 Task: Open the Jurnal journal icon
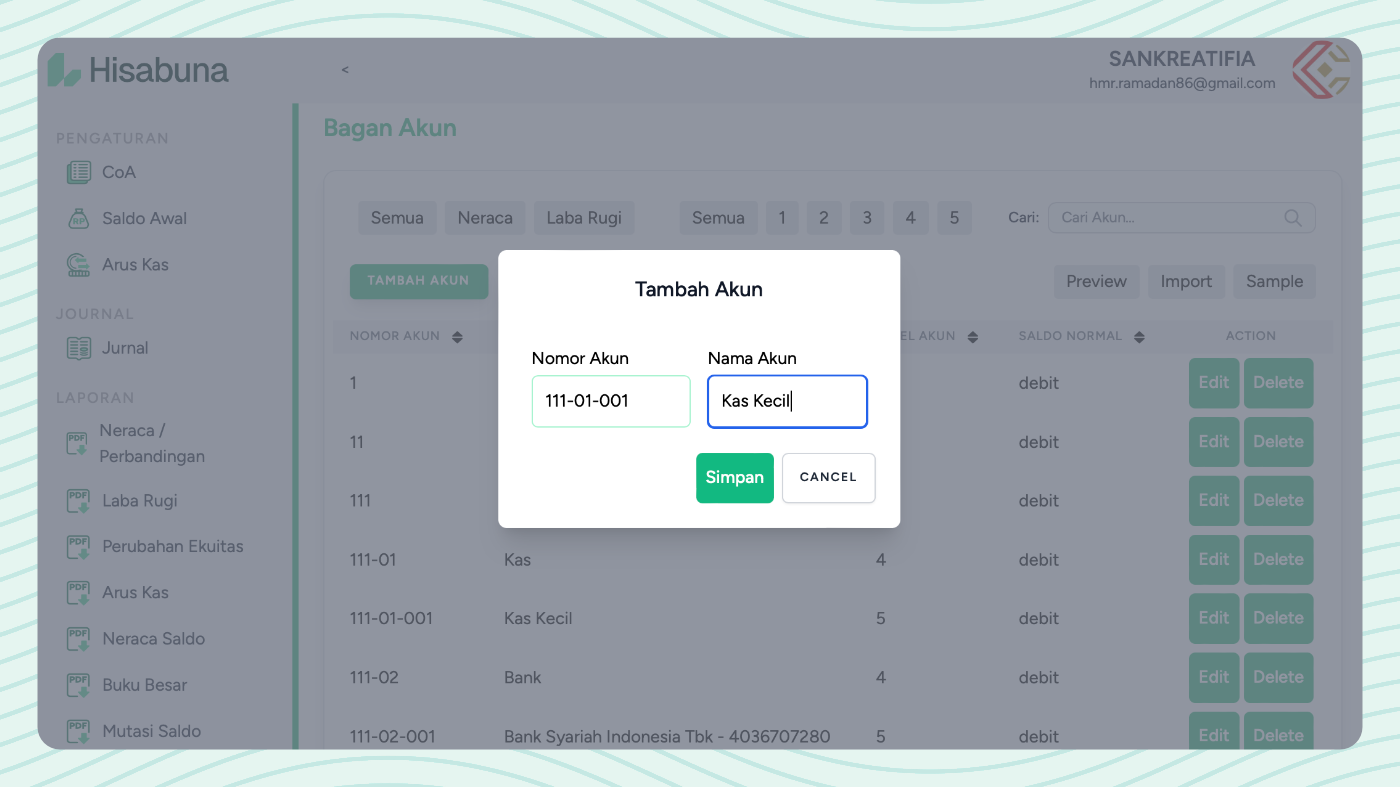tap(77, 347)
